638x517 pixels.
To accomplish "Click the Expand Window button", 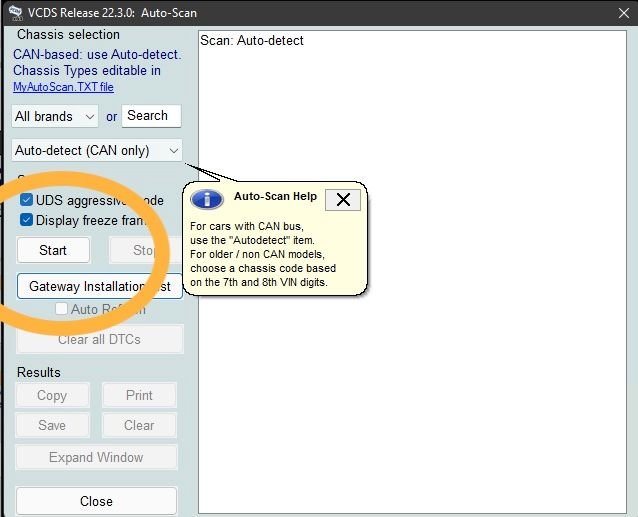I will (x=96, y=457).
